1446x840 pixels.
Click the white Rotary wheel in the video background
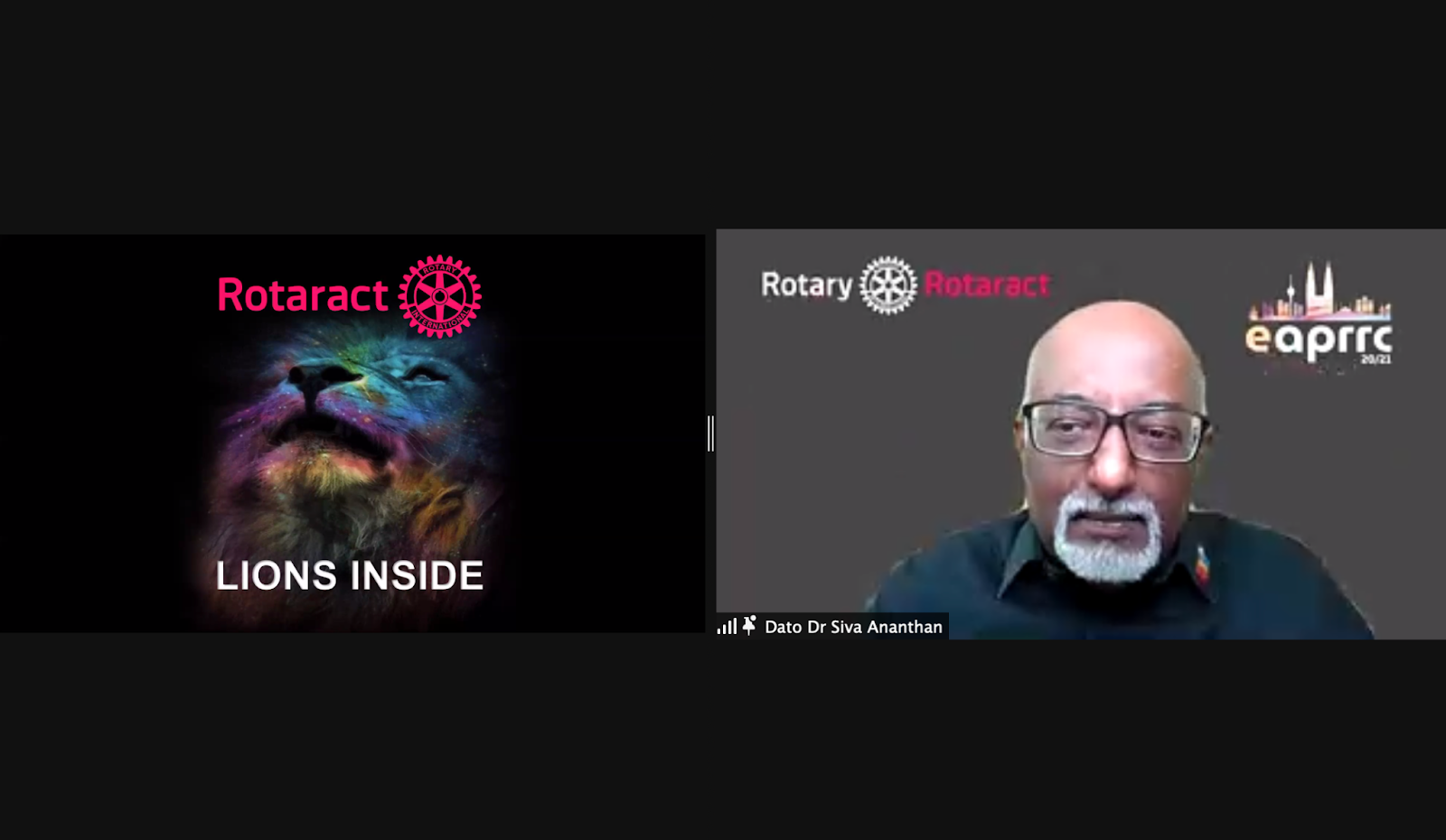[x=888, y=285]
